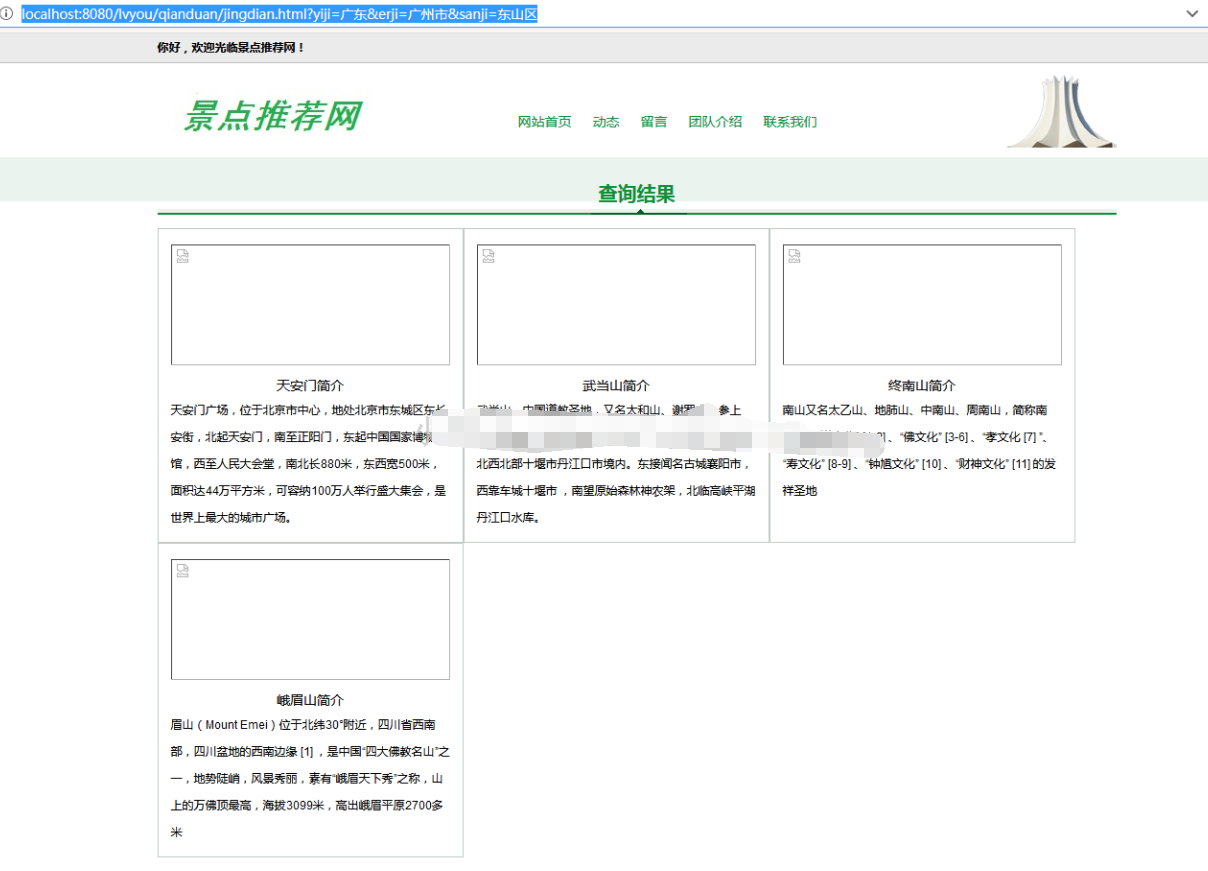Click the greeting text 你好，欢迎光临景点推荐网！

pos(231,47)
